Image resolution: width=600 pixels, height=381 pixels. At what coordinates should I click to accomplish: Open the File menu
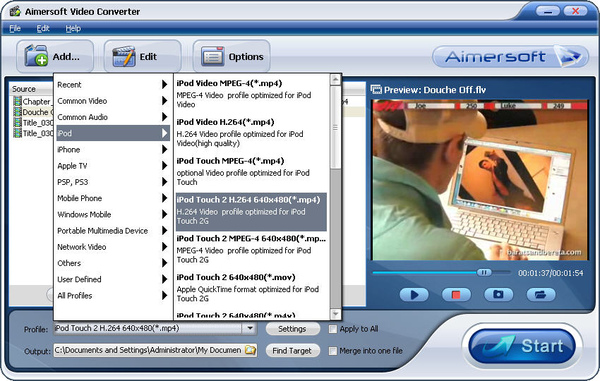(15, 28)
